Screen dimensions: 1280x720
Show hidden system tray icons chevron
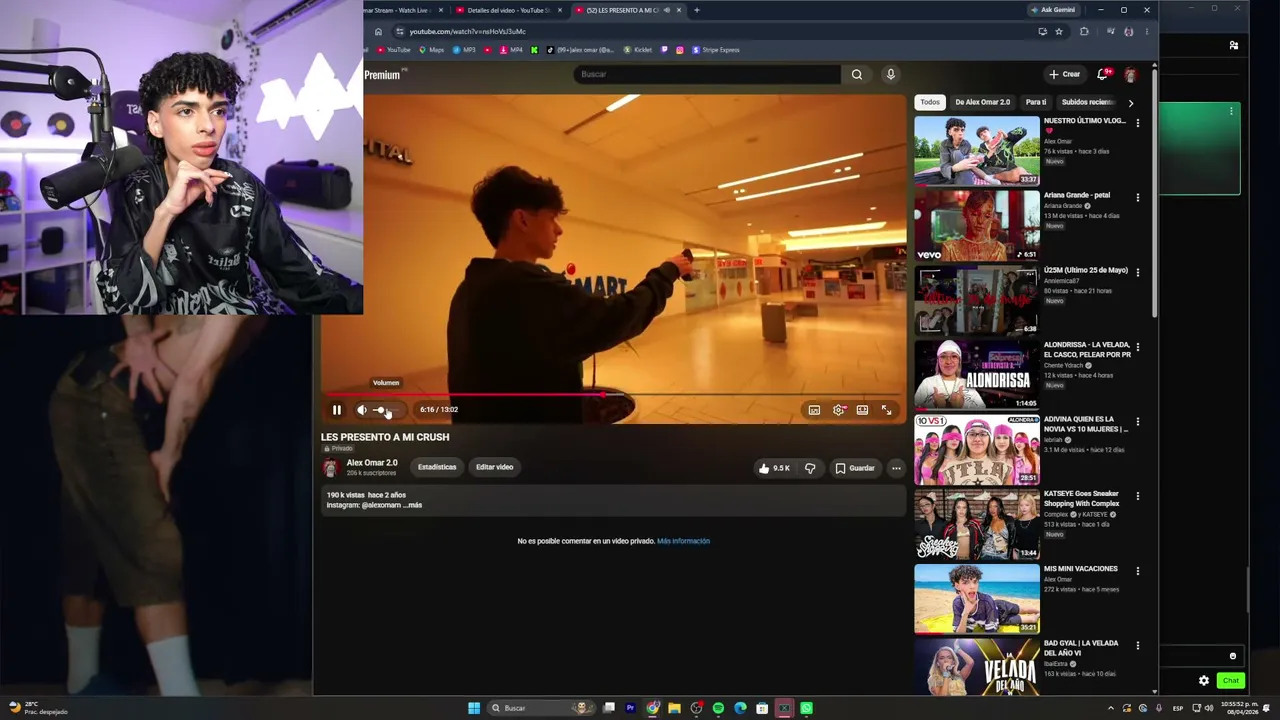[1110, 708]
